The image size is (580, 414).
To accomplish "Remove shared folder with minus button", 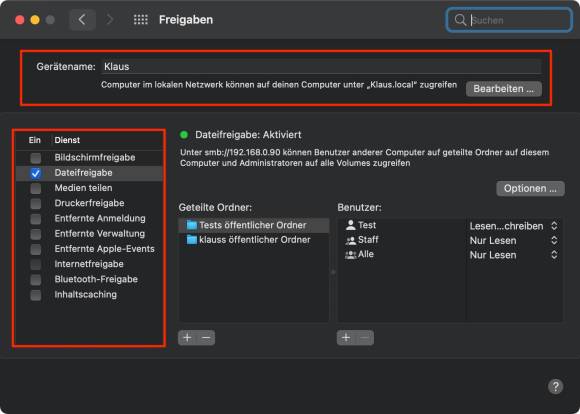I will coord(206,338).
